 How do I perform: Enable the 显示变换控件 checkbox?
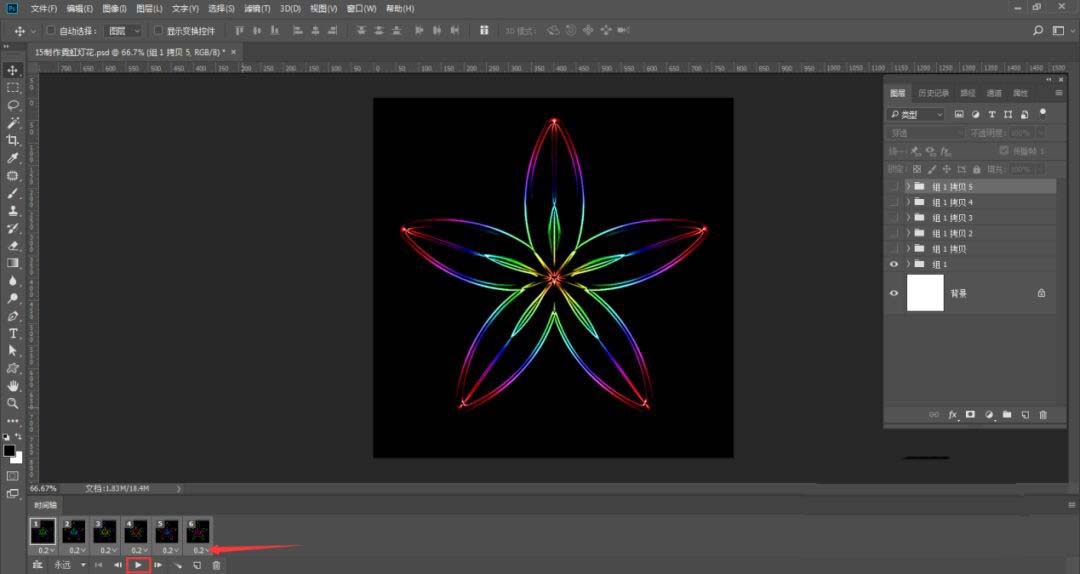[158, 30]
